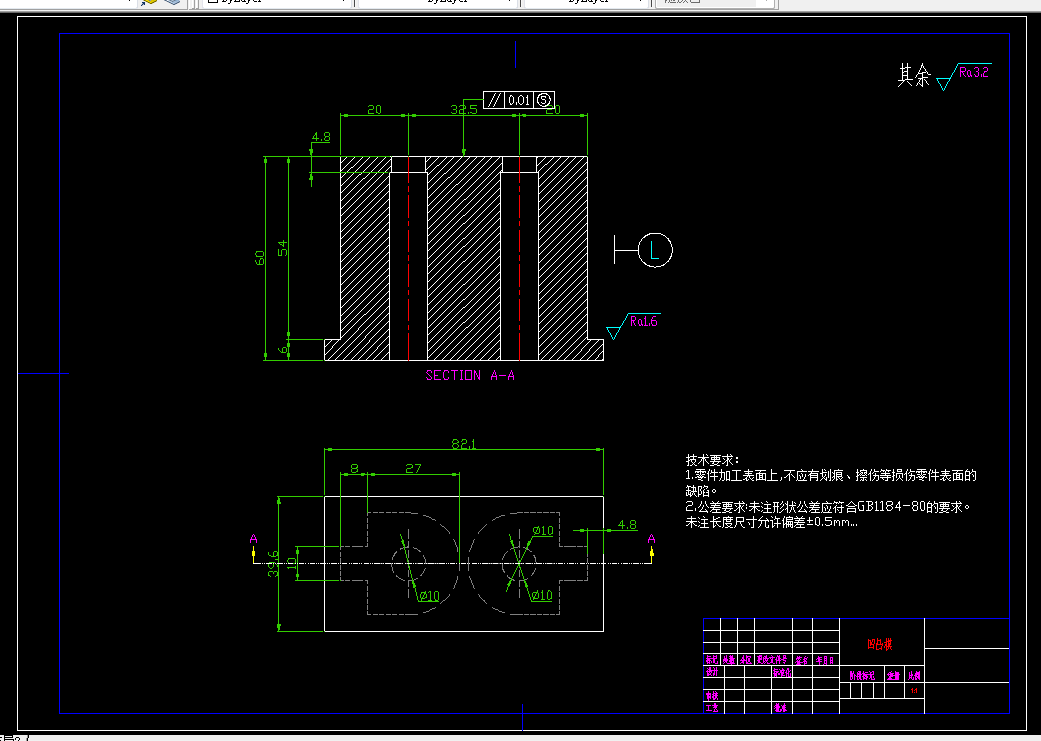Select the 更改文件号 header cell
Viewport: 1041px width, 741px height.
coord(772,660)
